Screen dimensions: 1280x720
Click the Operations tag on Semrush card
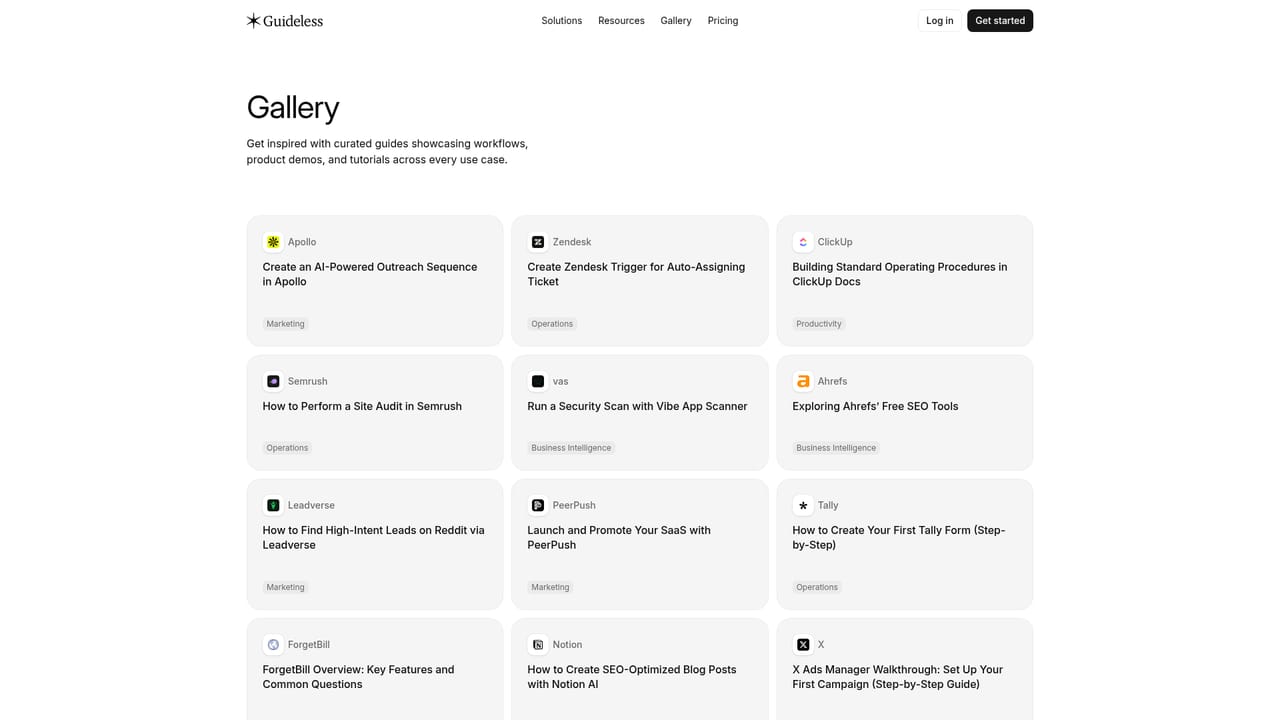(x=287, y=448)
